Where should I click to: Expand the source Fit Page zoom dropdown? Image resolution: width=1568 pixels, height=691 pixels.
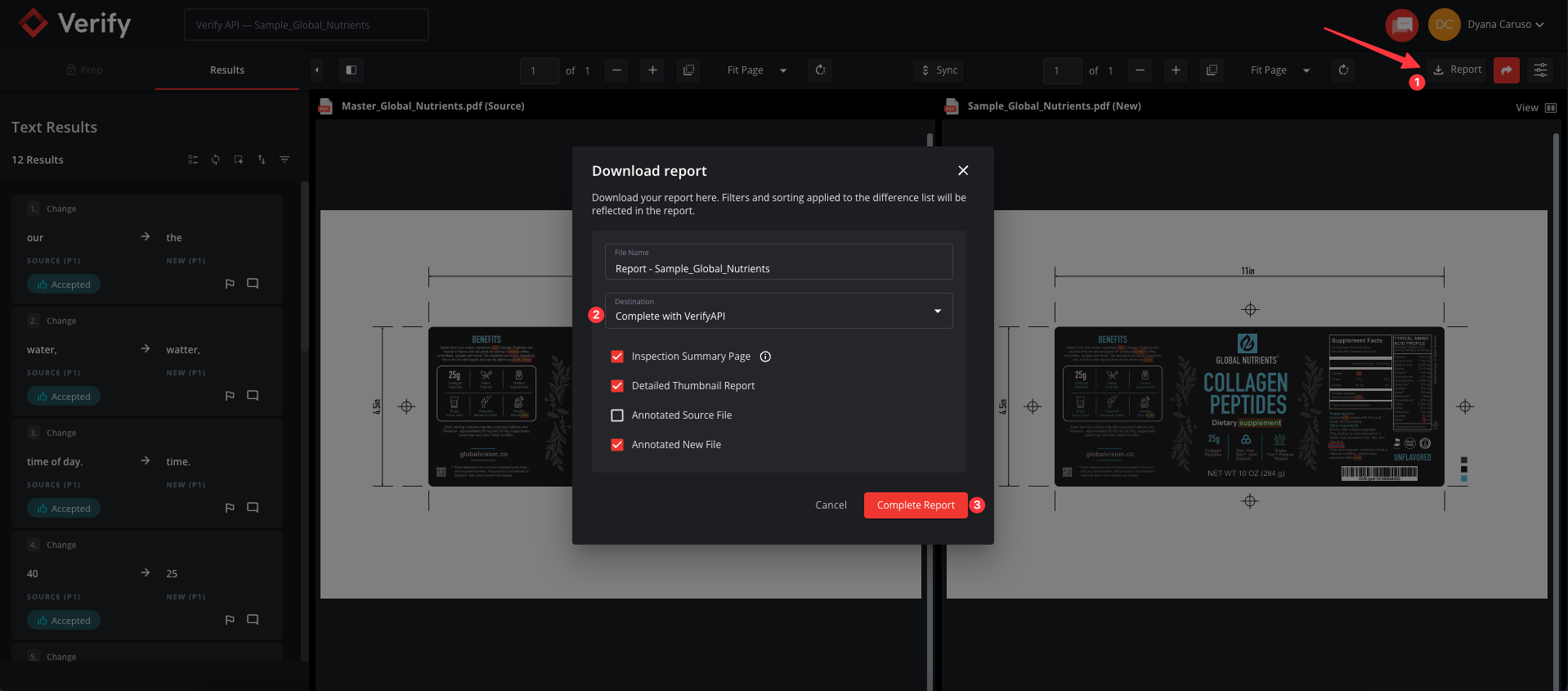point(756,70)
